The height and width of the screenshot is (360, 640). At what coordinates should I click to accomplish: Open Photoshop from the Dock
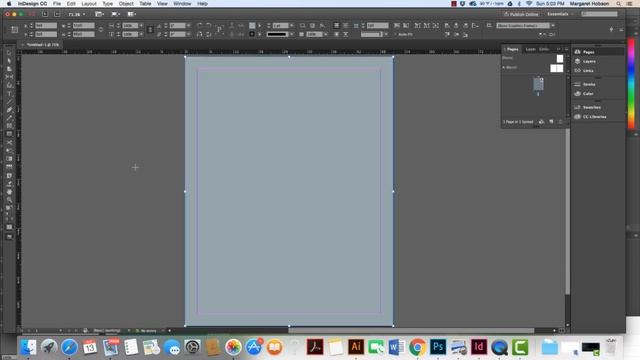point(438,347)
